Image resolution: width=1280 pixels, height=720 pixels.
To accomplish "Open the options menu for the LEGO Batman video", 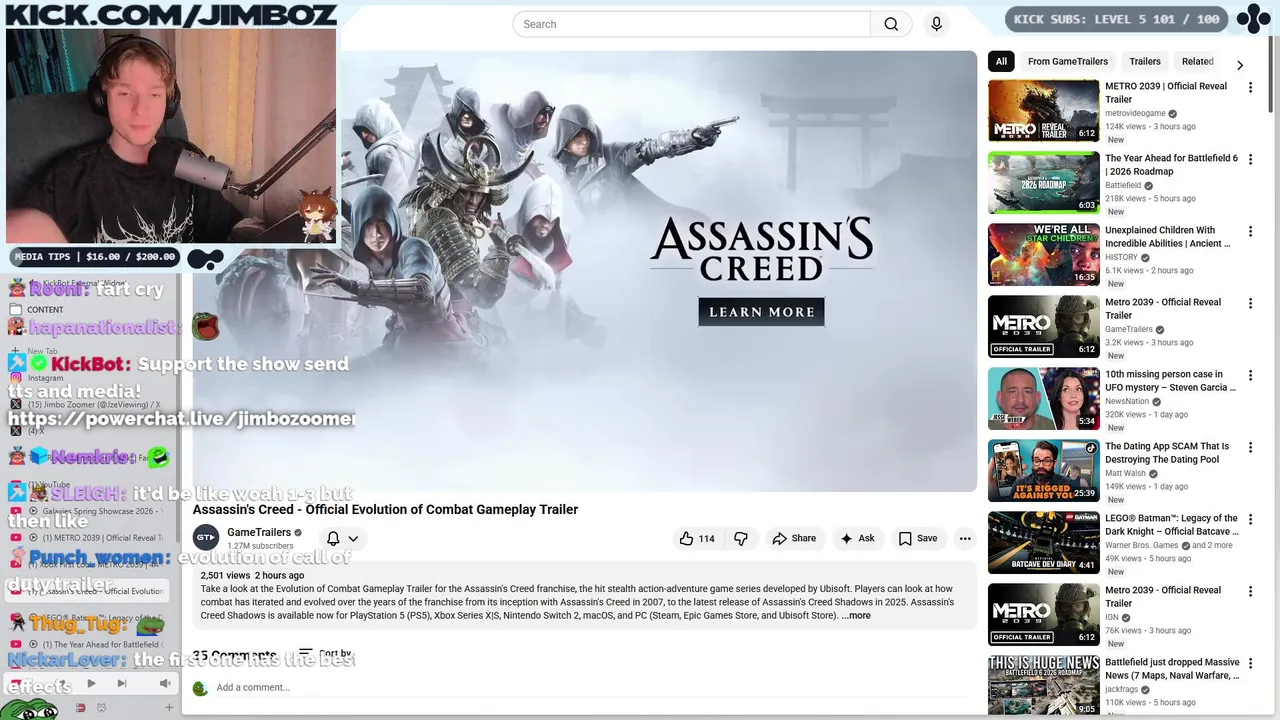I will point(1250,520).
